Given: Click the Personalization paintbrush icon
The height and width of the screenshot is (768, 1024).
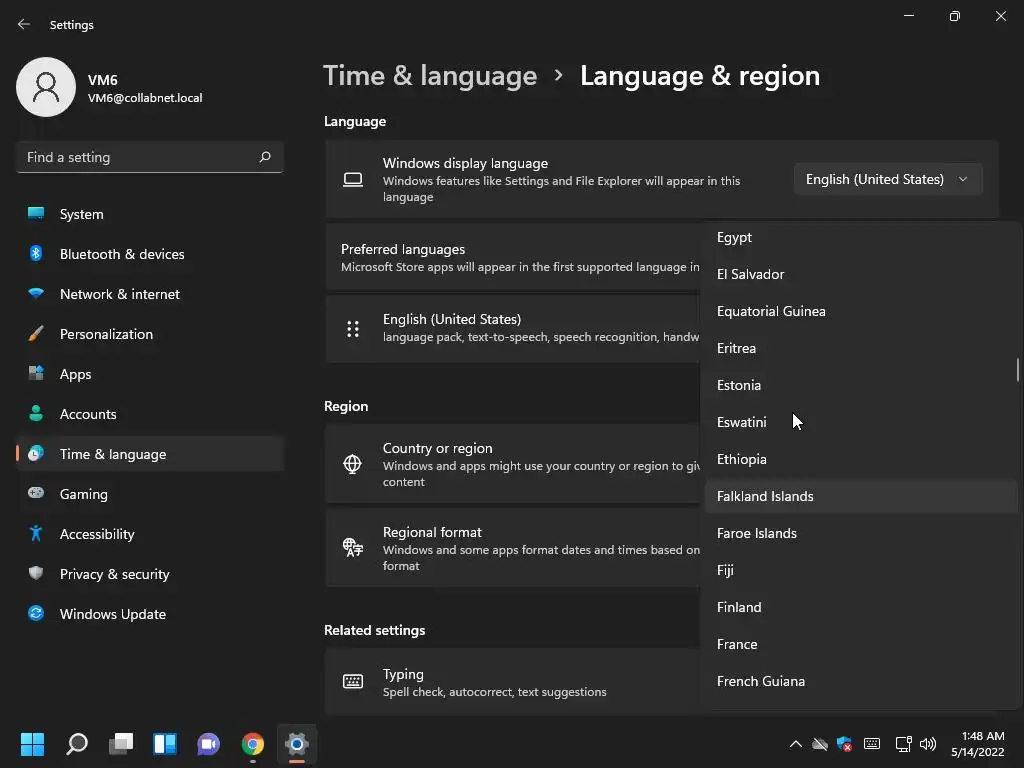Looking at the screenshot, I should pos(36,334).
